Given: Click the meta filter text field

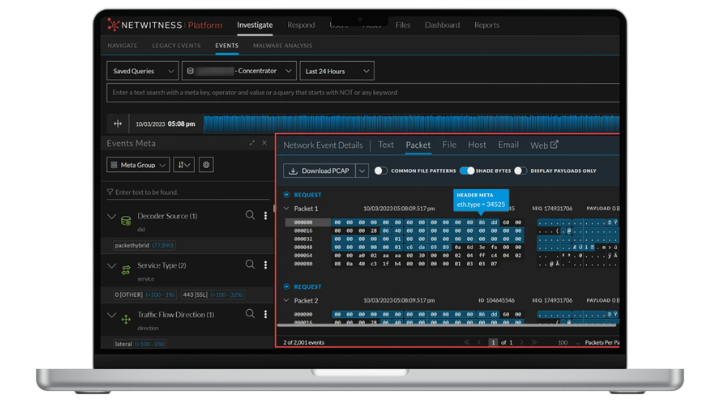Looking at the screenshot, I should point(188,192).
